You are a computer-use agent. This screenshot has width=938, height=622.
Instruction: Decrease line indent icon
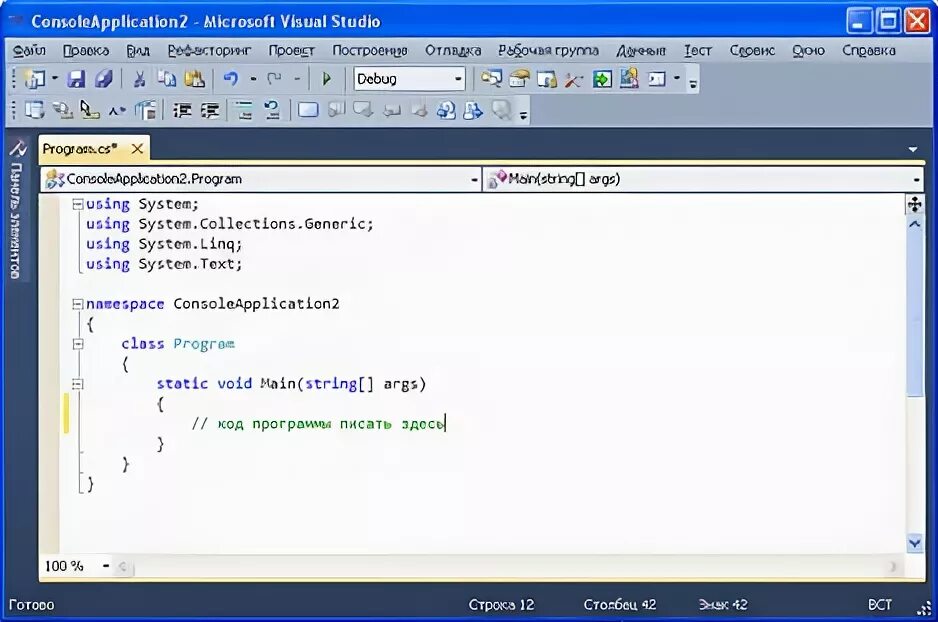(182, 110)
